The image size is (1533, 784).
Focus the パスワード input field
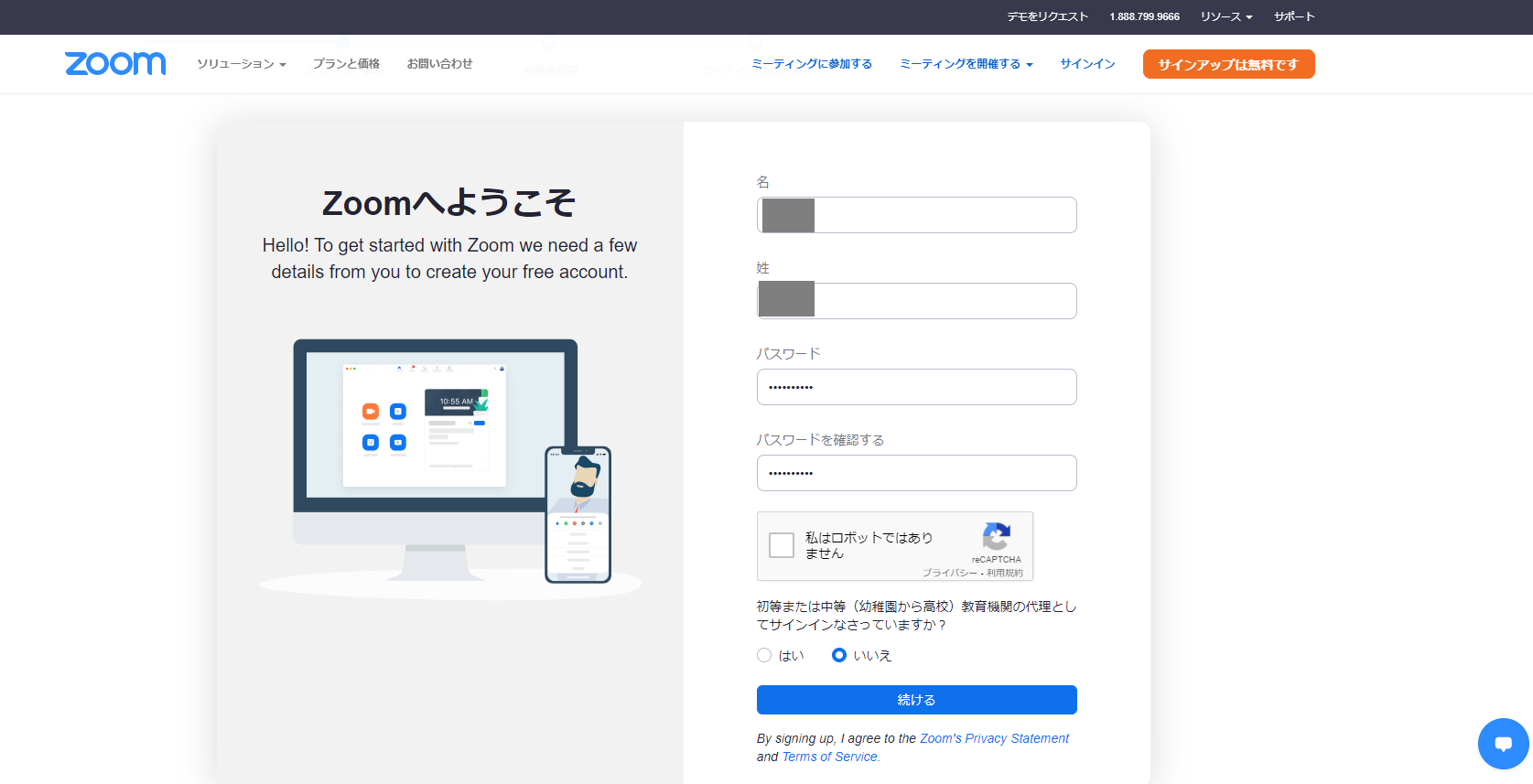[916, 387]
